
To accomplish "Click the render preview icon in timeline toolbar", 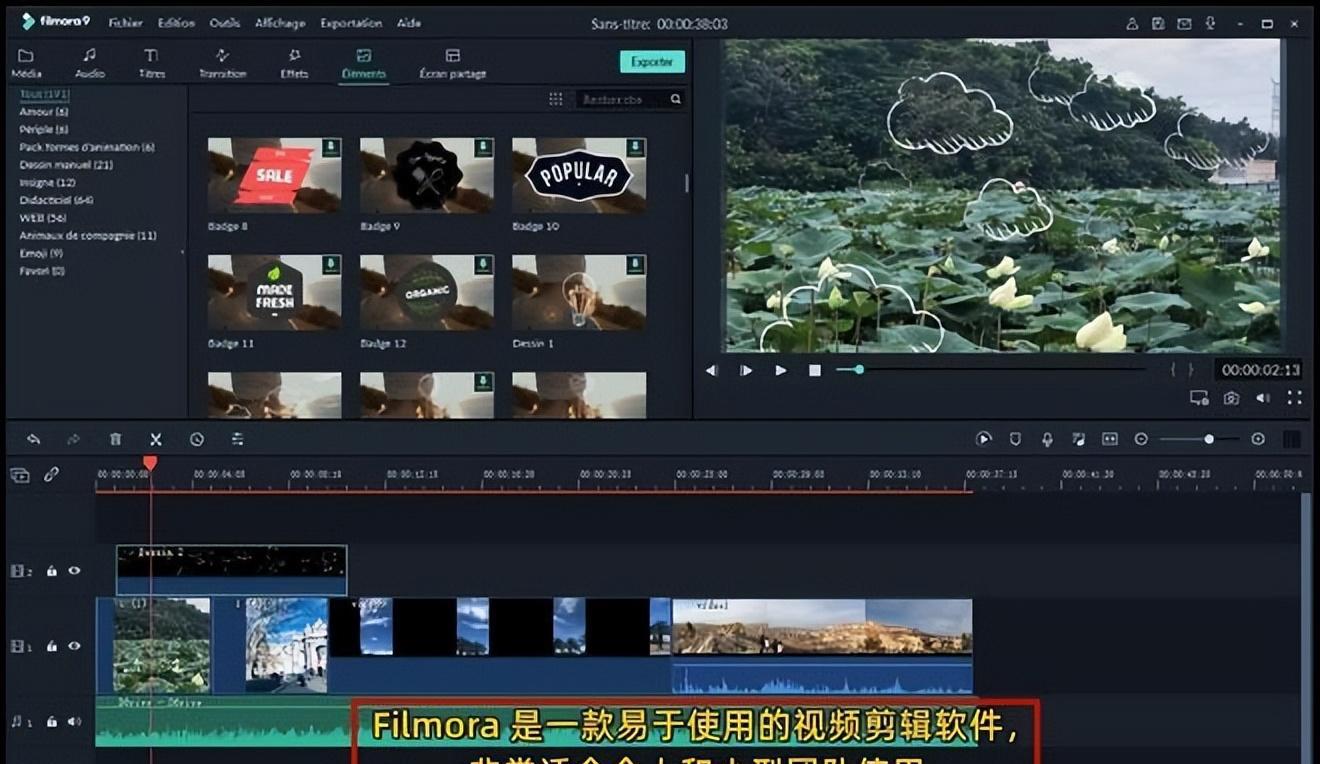I will 984,439.
